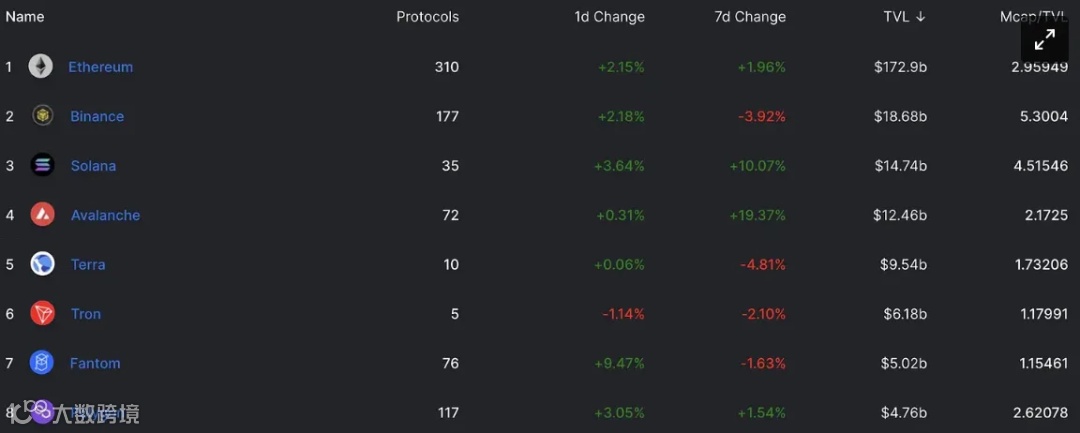This screenshot has width=1080, height=433.
Task: Click the blue Fantom logo icon
Action: point(42,363)
